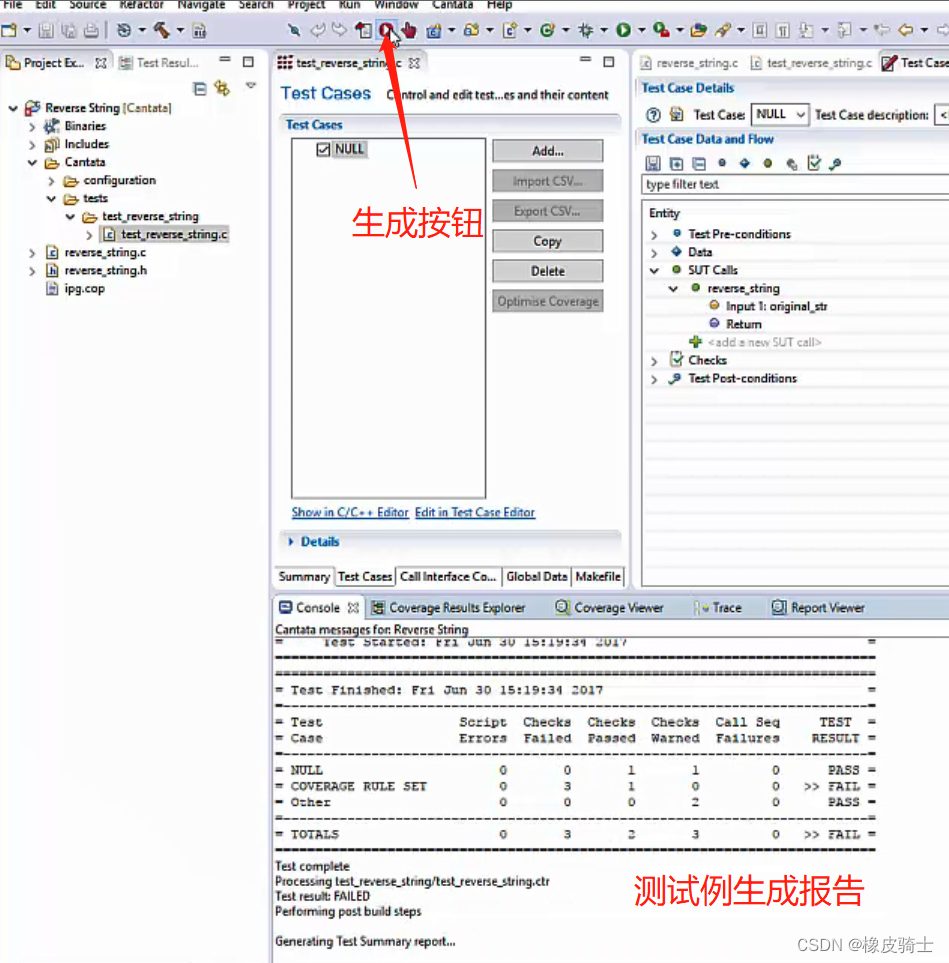
Task: Click the binary file icon next to hammer
Action: point(199,30)
